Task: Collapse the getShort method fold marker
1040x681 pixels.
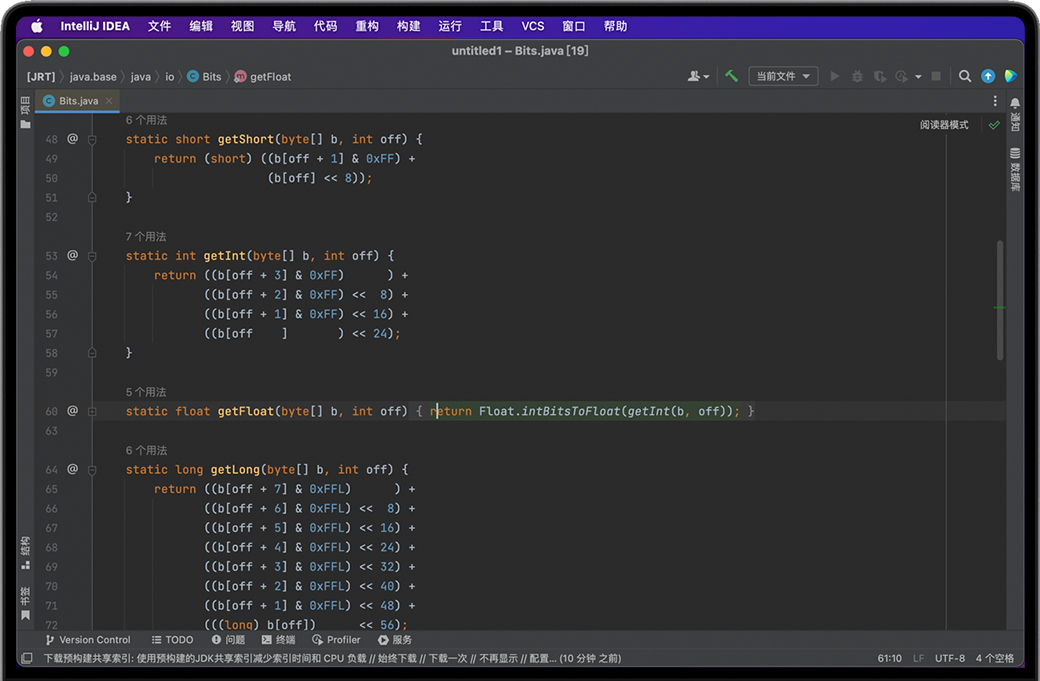Action: click(x=92, y=140)
